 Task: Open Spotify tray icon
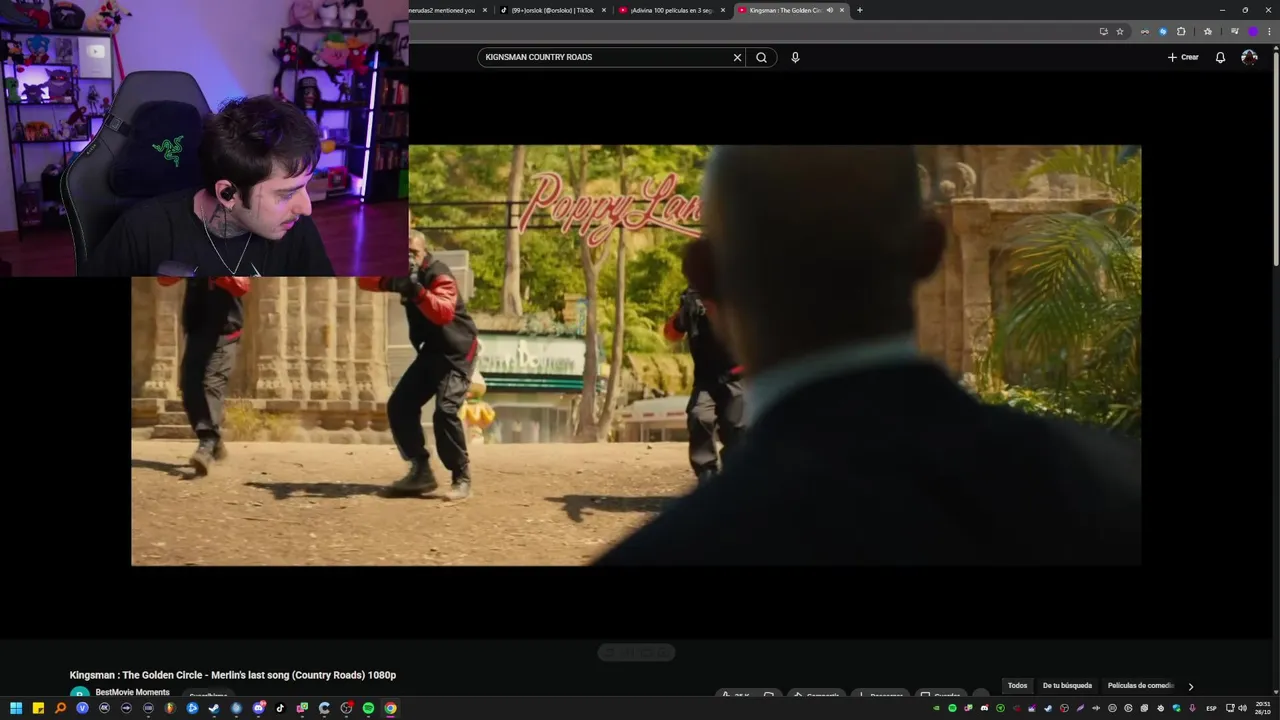pos(952,708)
